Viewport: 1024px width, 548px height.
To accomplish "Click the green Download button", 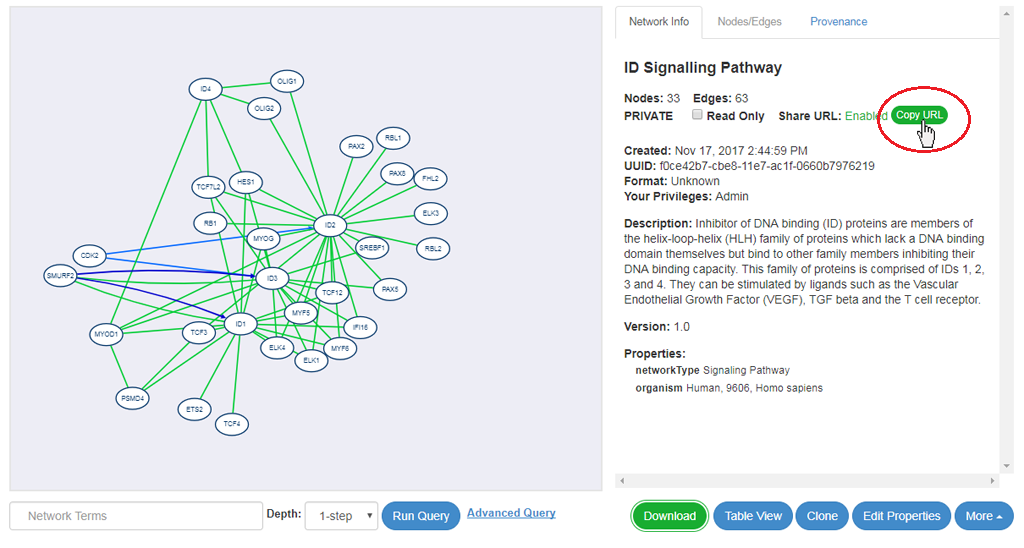I will [x=669, y=516].
